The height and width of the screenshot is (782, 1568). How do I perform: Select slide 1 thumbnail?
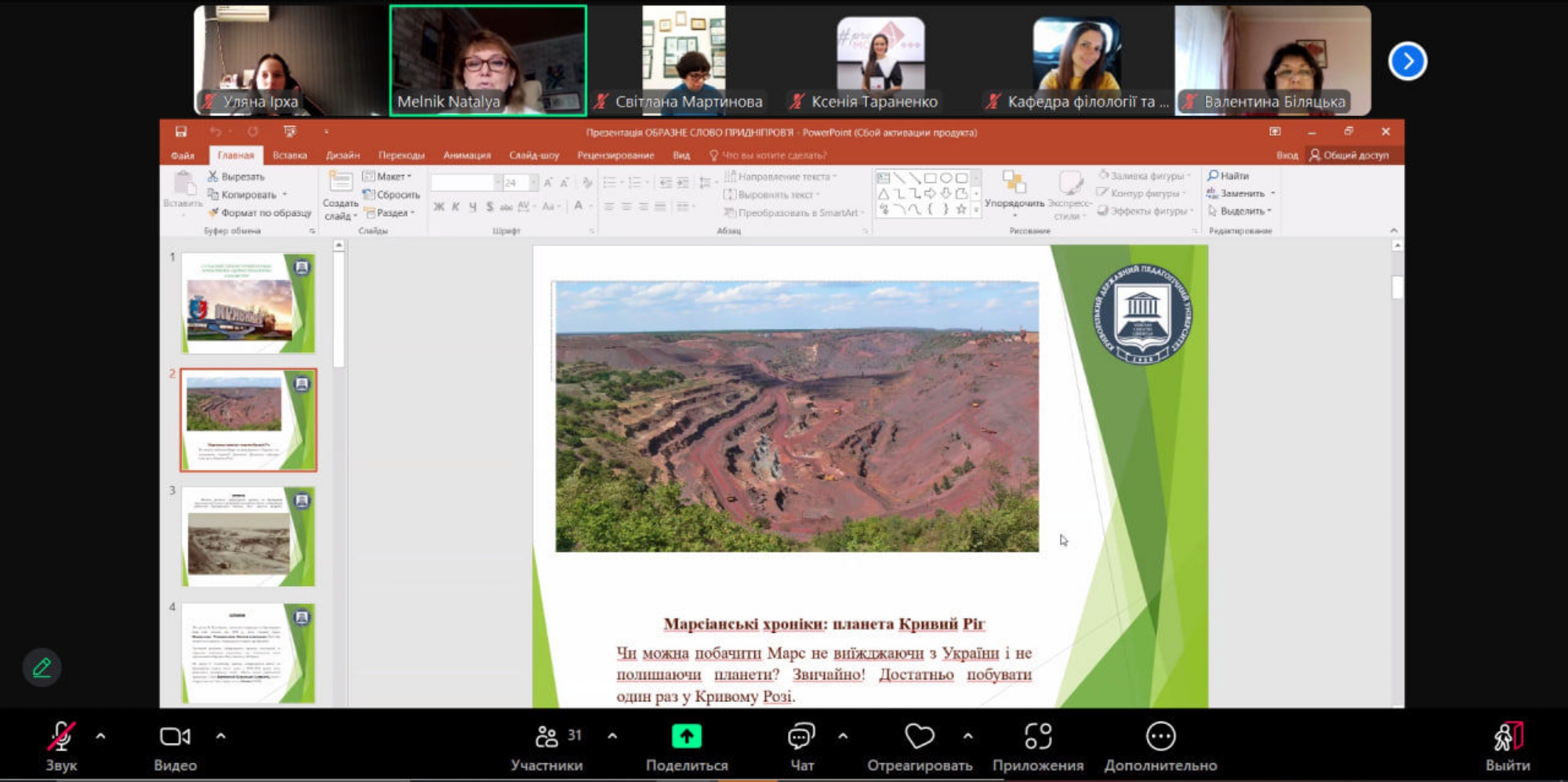pos(249,303)
